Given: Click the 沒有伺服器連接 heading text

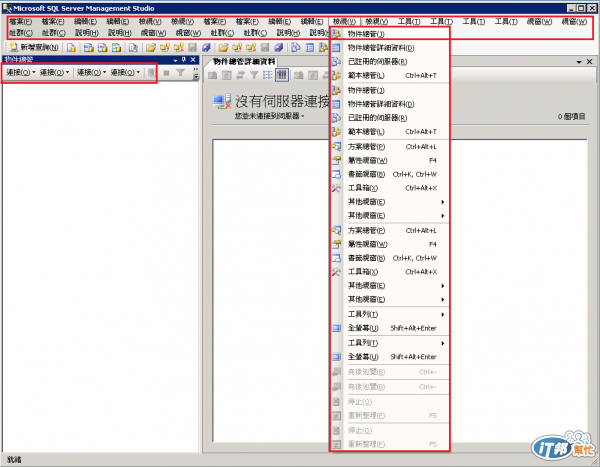Looking at the screenshot, I should pos(282,101).
